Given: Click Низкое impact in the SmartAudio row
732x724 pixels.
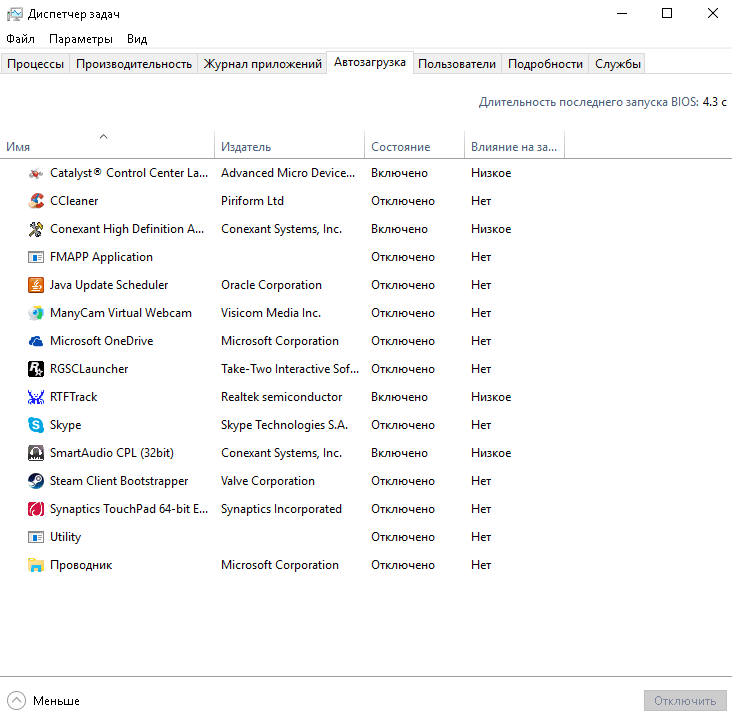Looking at the screenshot, I should (x=491, y=453).
